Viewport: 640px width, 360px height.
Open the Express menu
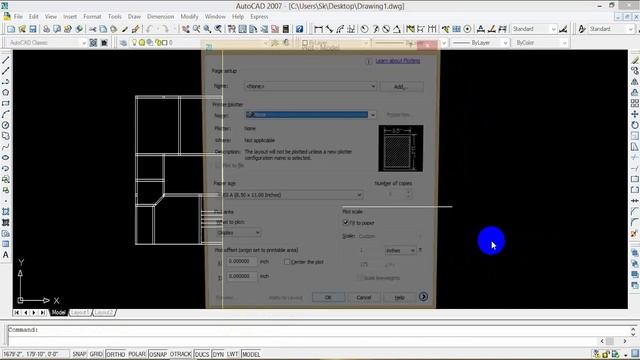(x=259, y=17)
